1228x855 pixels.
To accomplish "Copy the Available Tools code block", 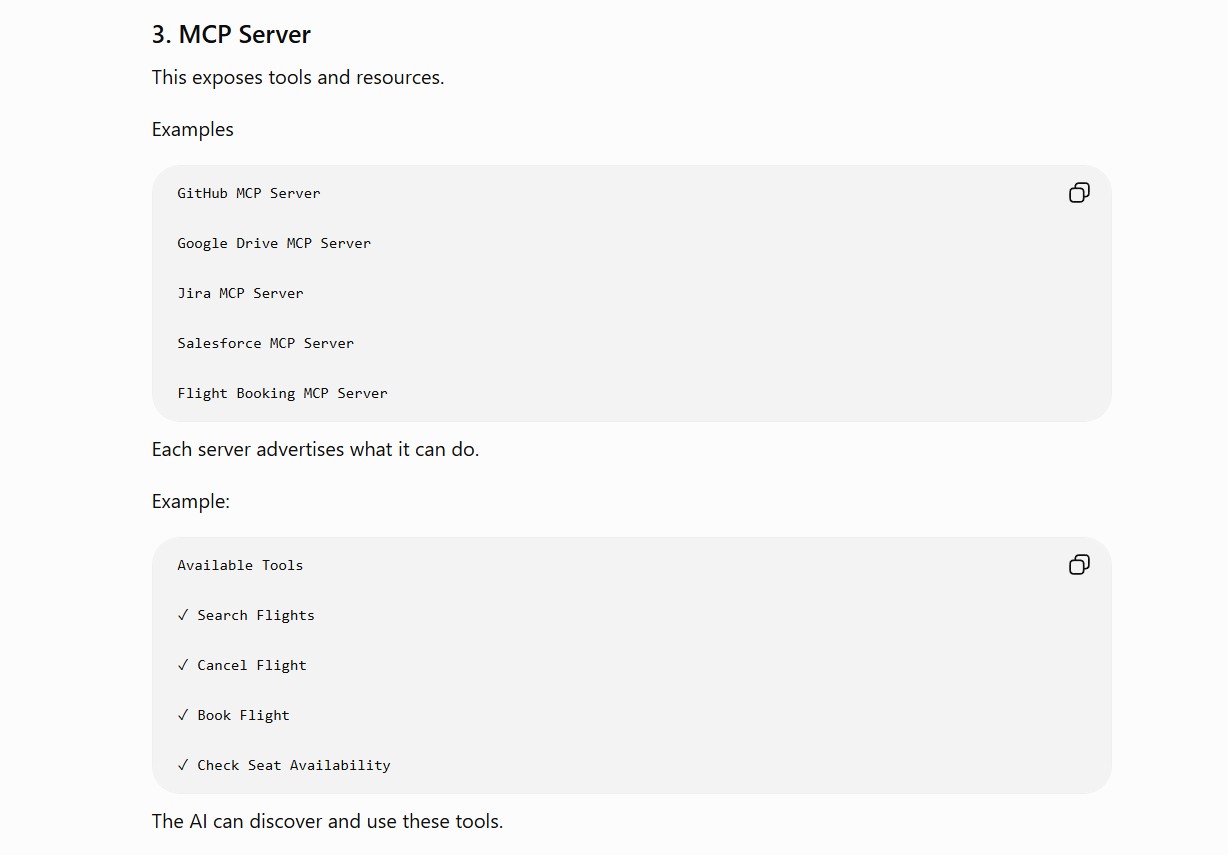I will pyautogui.click(x=1079, y=565).
